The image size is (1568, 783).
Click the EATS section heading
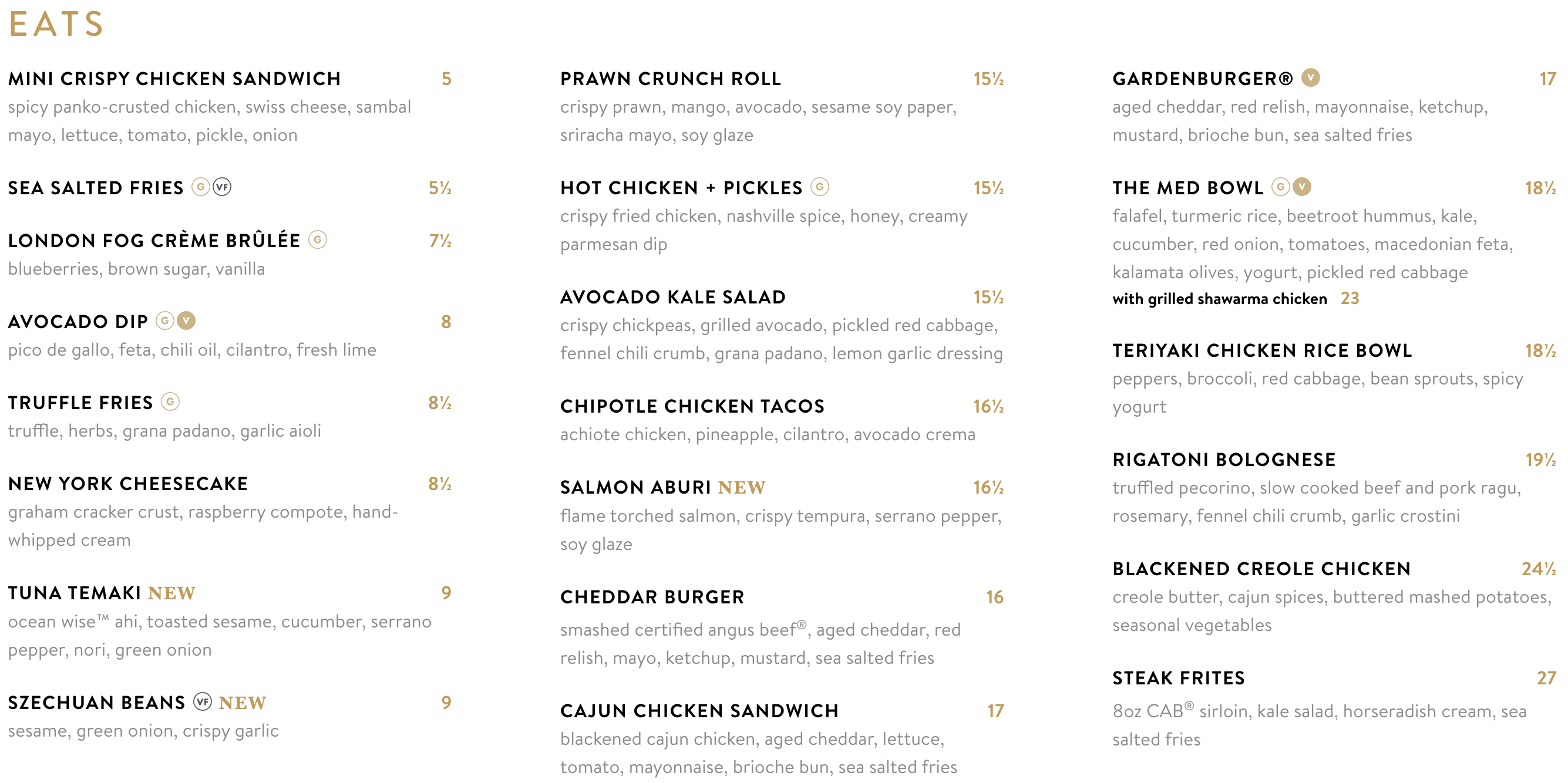click(56, 23)
